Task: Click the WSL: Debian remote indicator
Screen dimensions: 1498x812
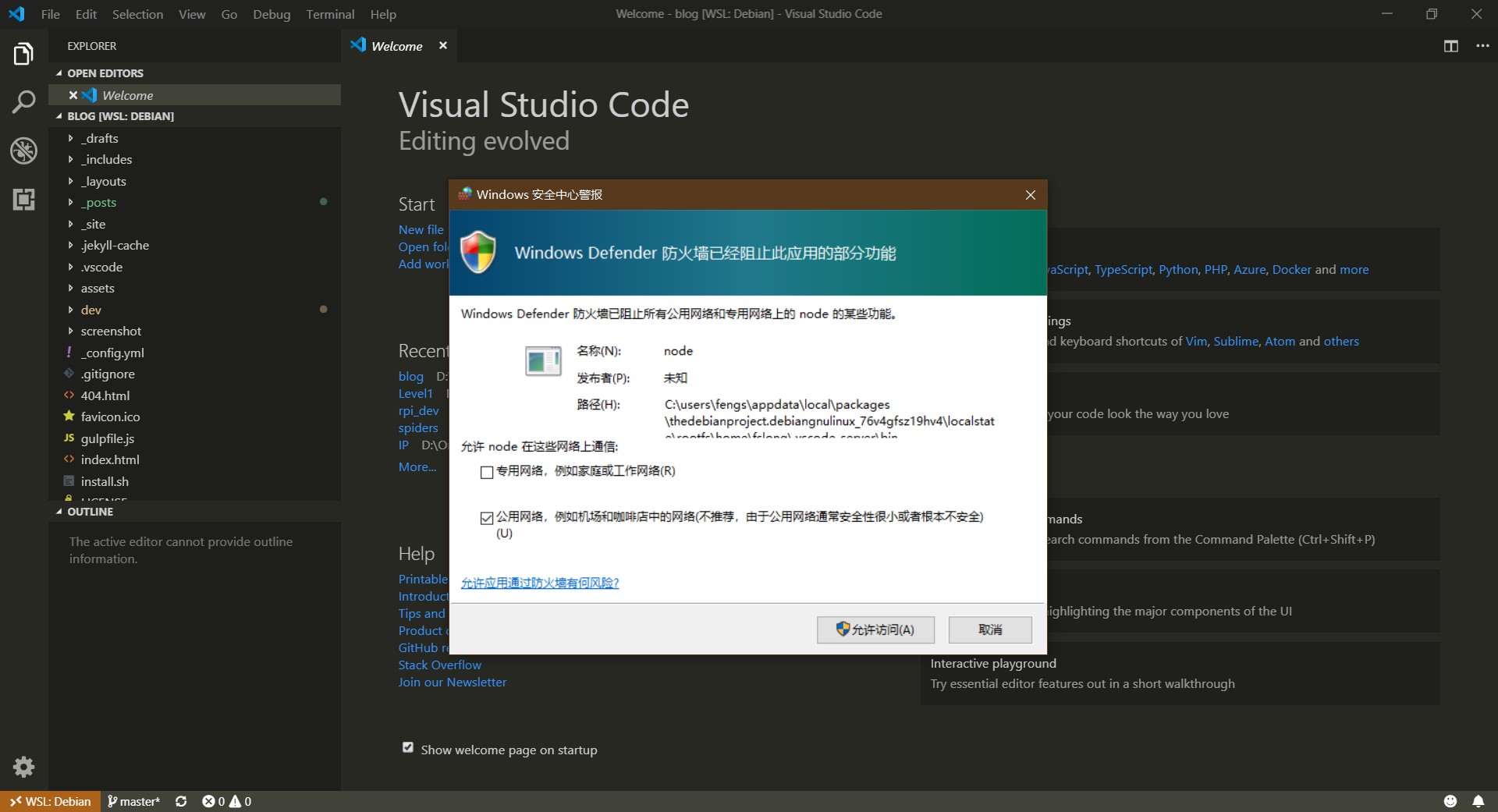Action: pyautogui.click(x=50, y=801)
